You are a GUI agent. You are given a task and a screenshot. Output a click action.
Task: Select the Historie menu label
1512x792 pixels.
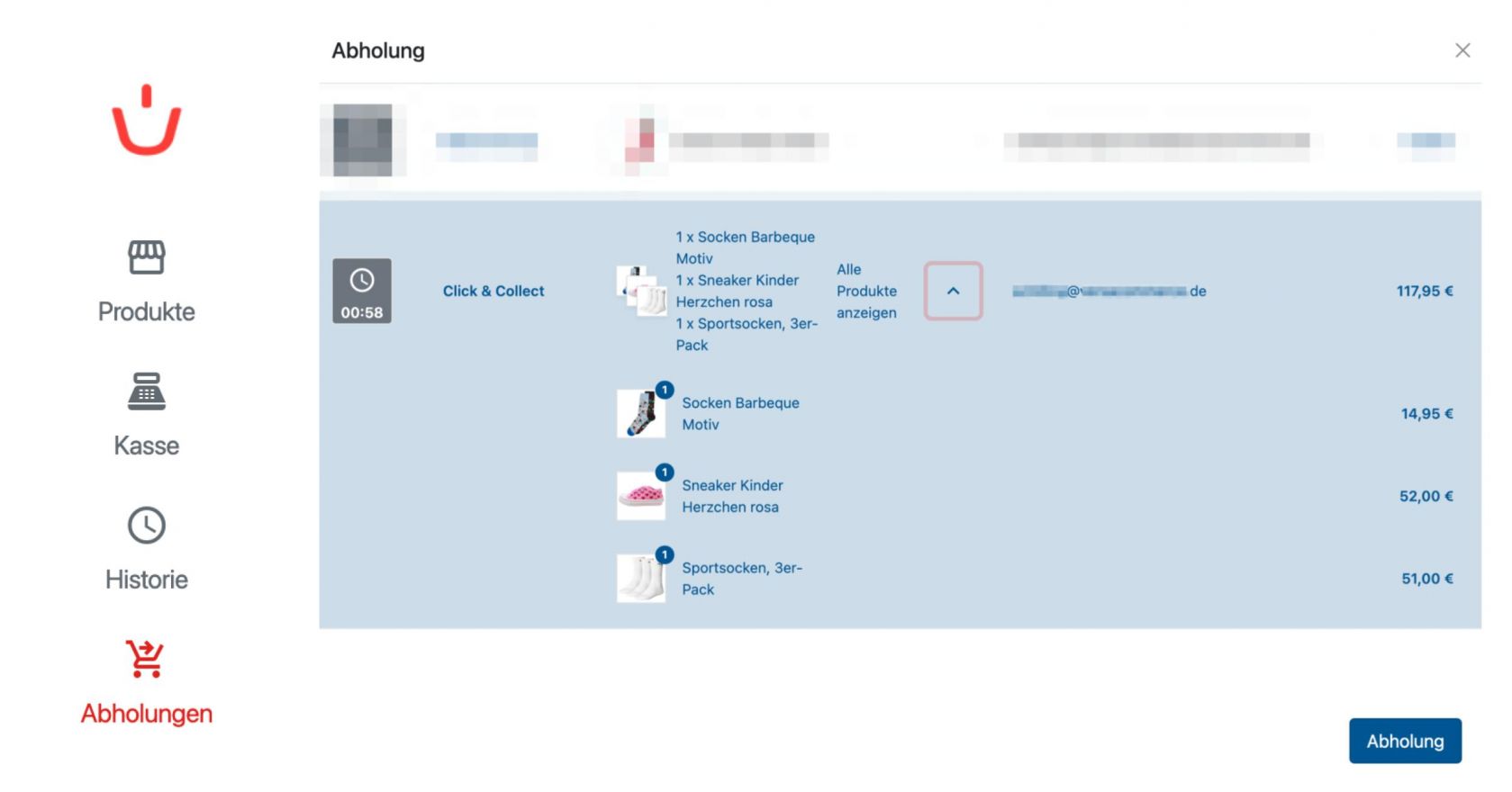(147, 580)
